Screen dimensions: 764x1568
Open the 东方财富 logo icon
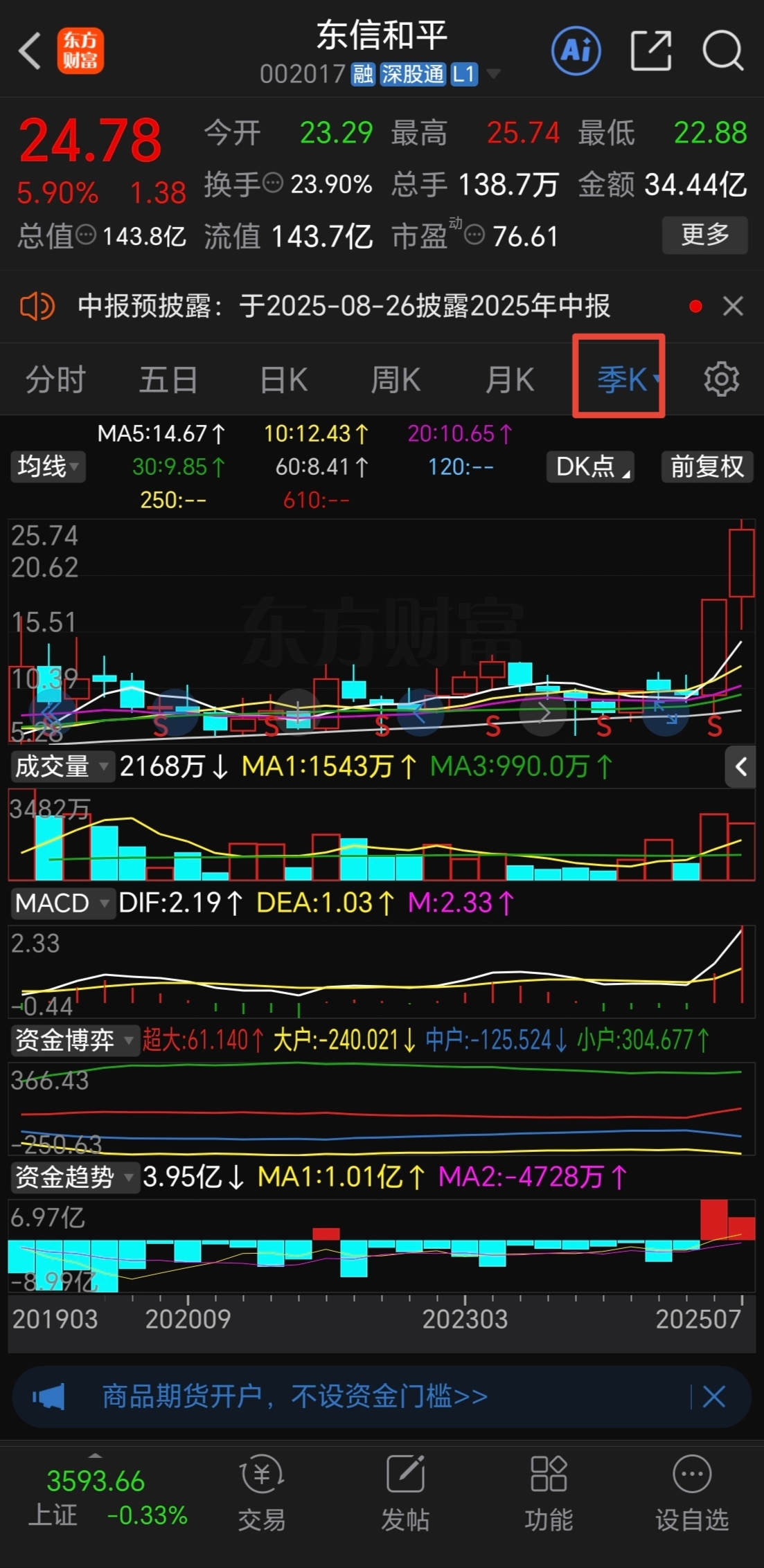(80, 51)
